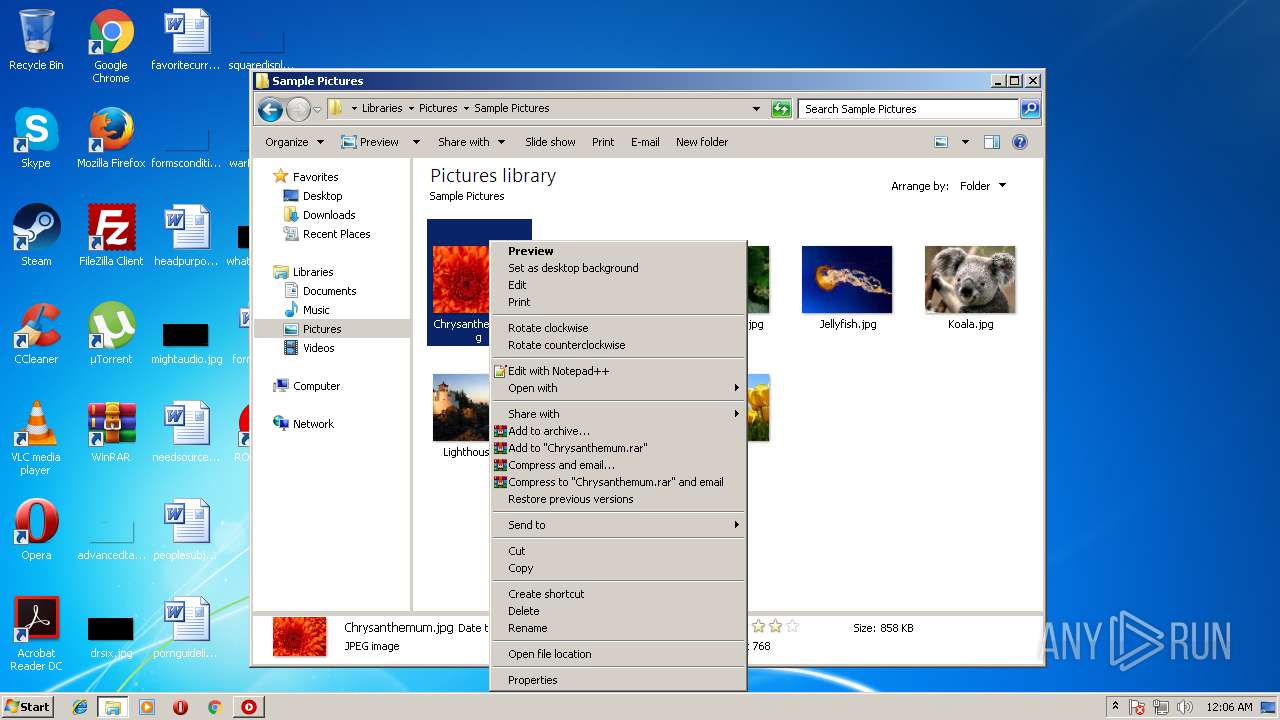Open the Recycle Bin desktop icon
The image size is (1280, 720).
point(36,40)
